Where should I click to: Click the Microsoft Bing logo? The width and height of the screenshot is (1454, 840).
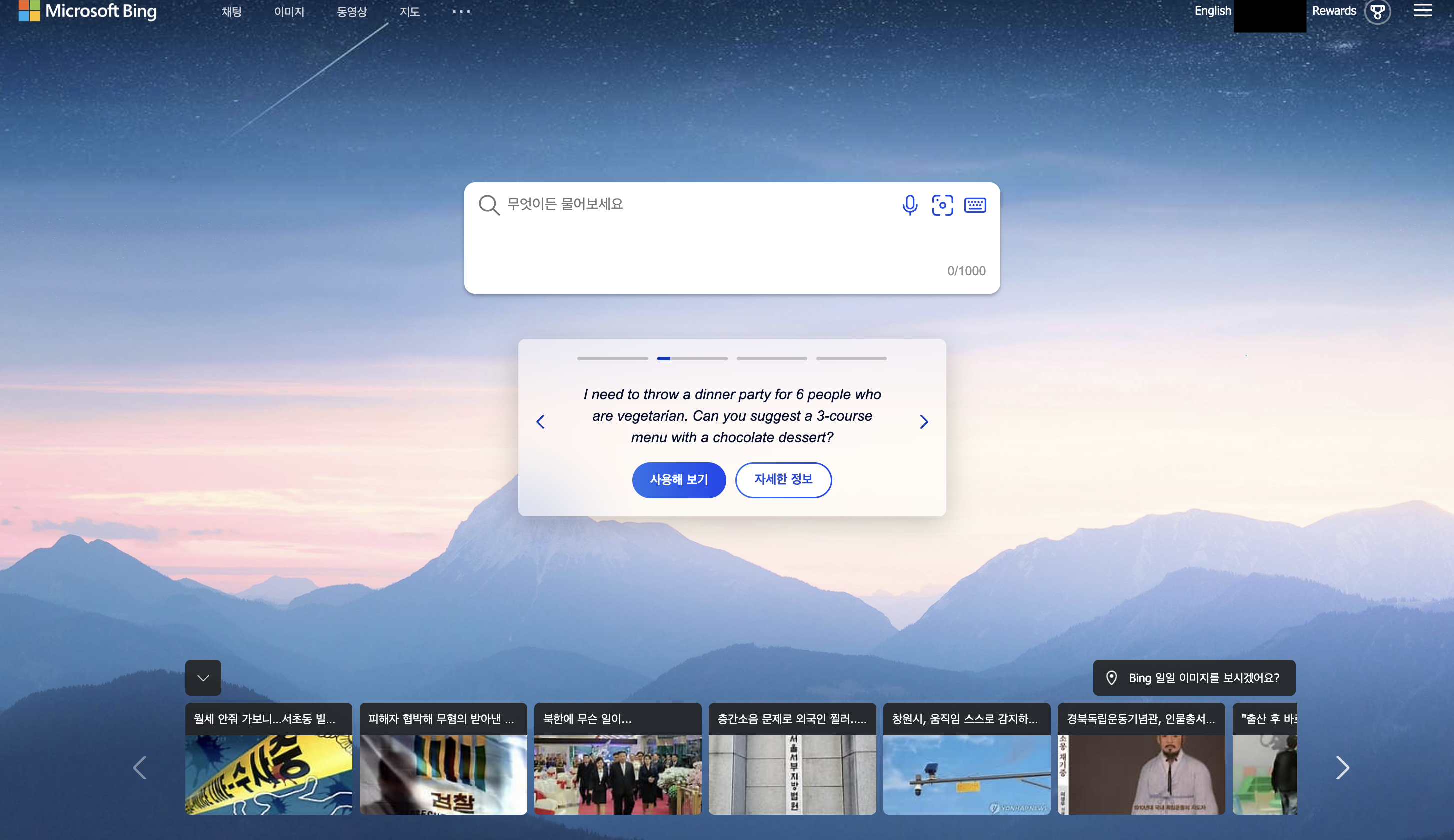(87, 11)
